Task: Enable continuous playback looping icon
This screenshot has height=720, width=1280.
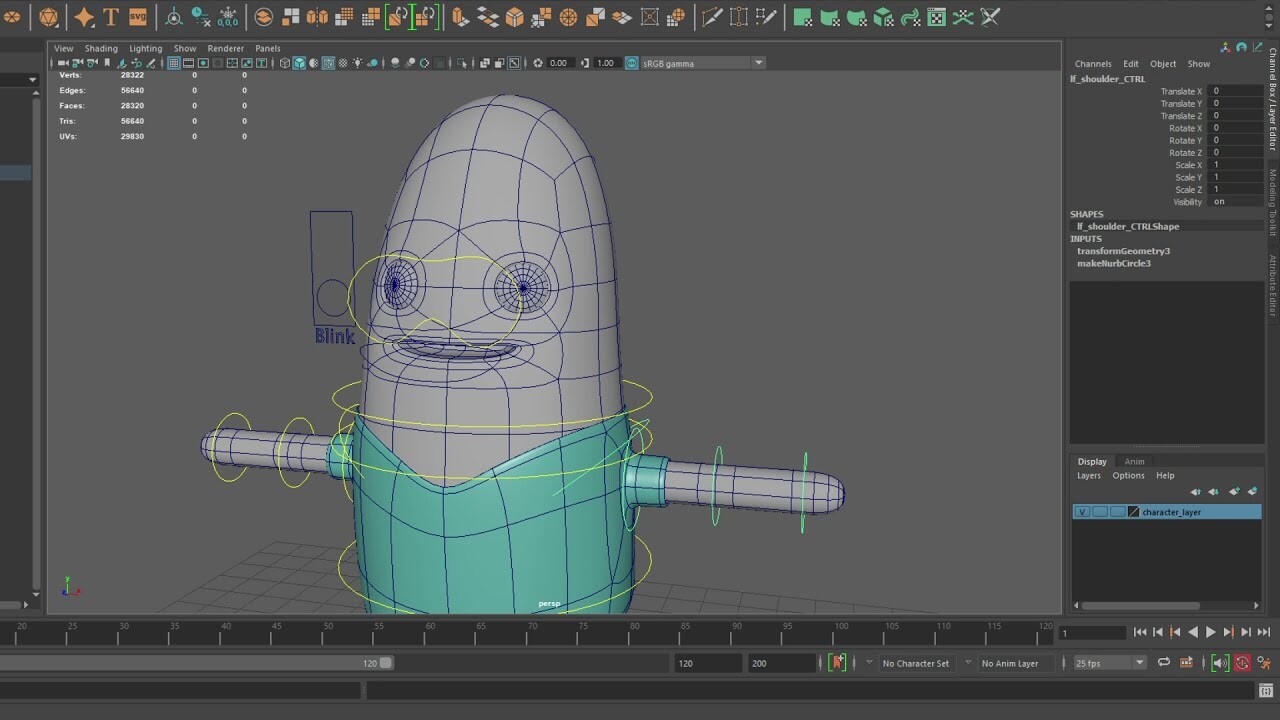Action: pos(1164,663)
